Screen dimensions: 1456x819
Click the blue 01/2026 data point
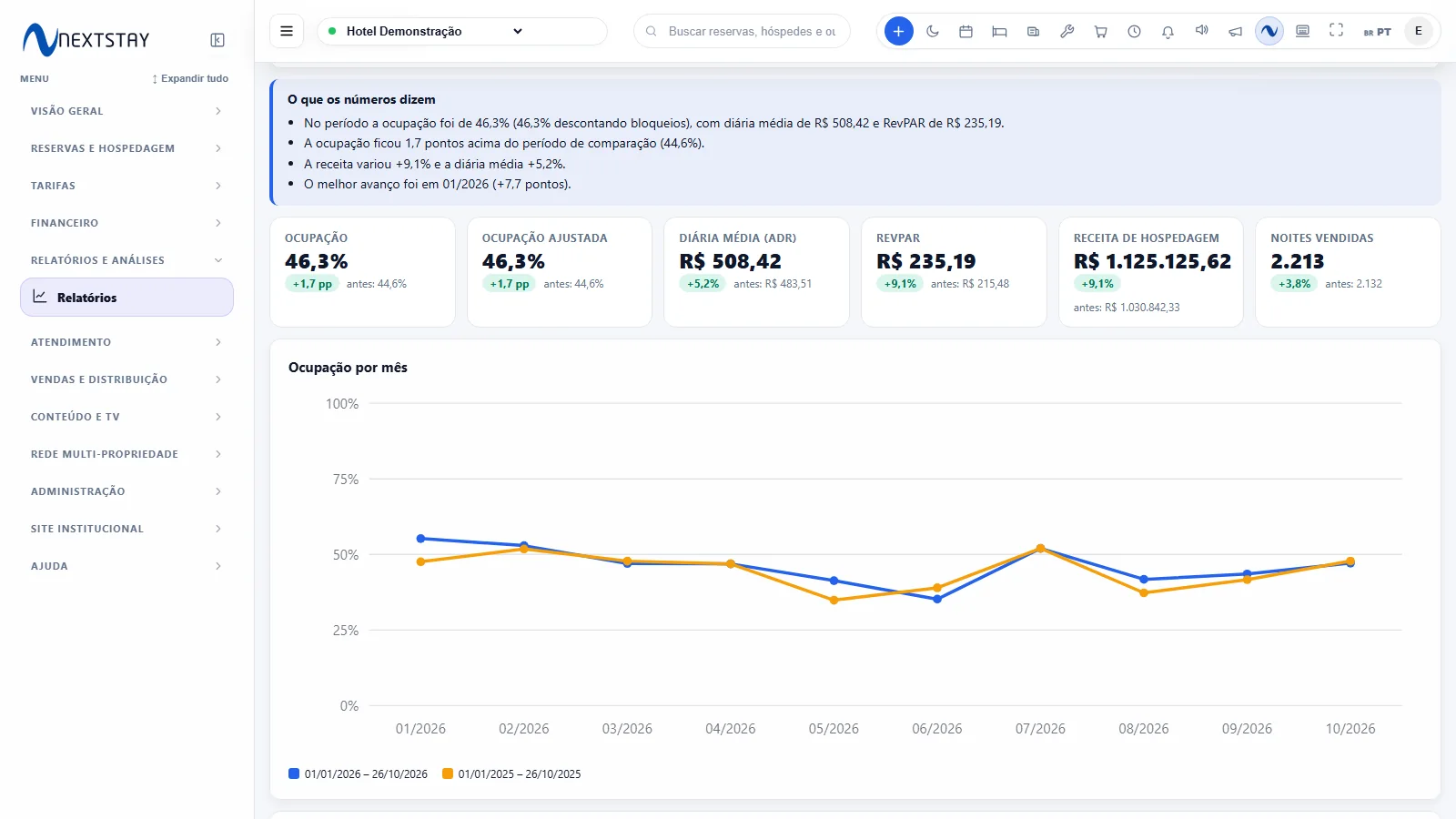click(420, 539)
